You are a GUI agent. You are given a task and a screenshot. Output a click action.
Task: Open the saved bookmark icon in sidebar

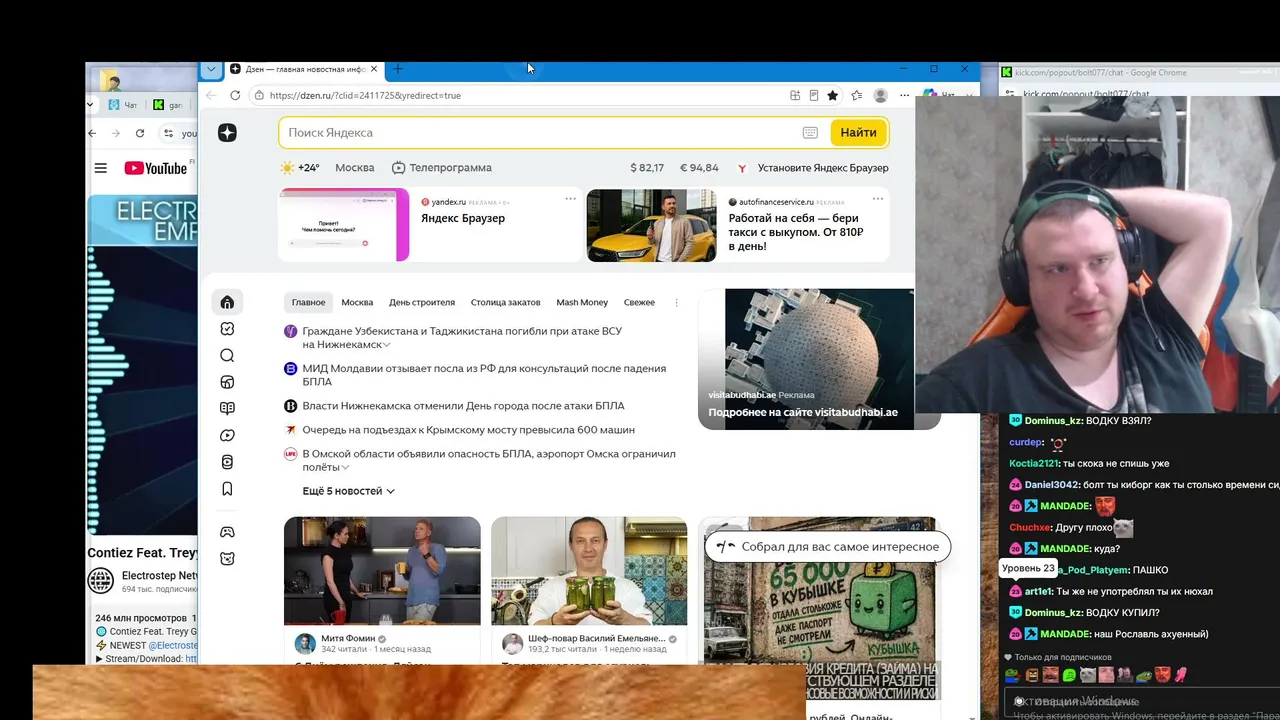click(227, 489)
